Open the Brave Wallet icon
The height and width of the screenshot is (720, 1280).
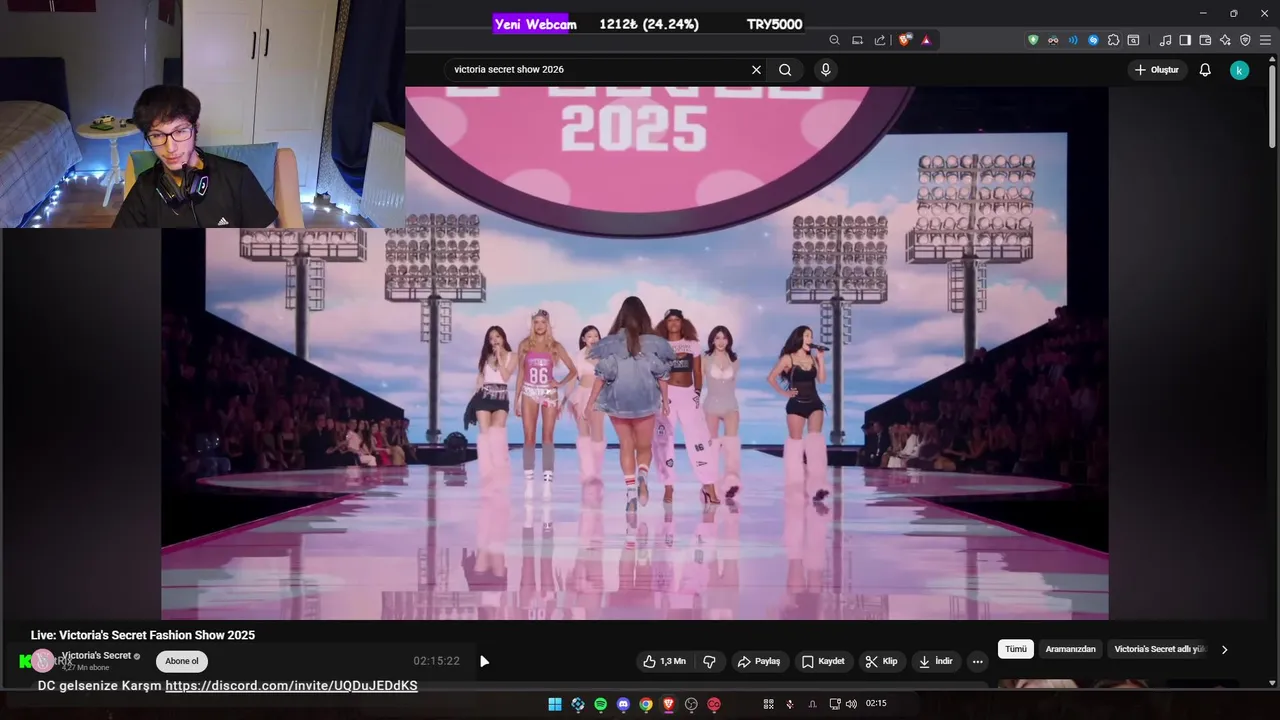(1205, 40)
